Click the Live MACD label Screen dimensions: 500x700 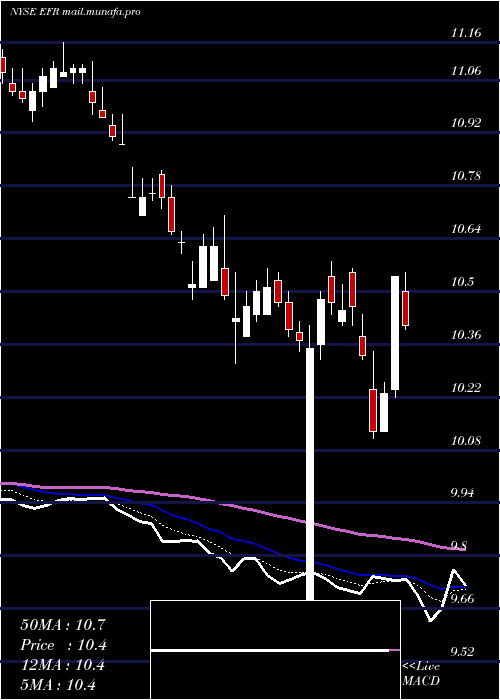click(x=421, y=674)
